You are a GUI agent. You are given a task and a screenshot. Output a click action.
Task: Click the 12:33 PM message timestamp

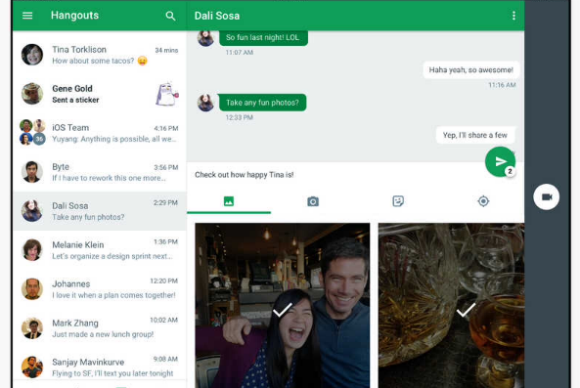coord(239,118)
